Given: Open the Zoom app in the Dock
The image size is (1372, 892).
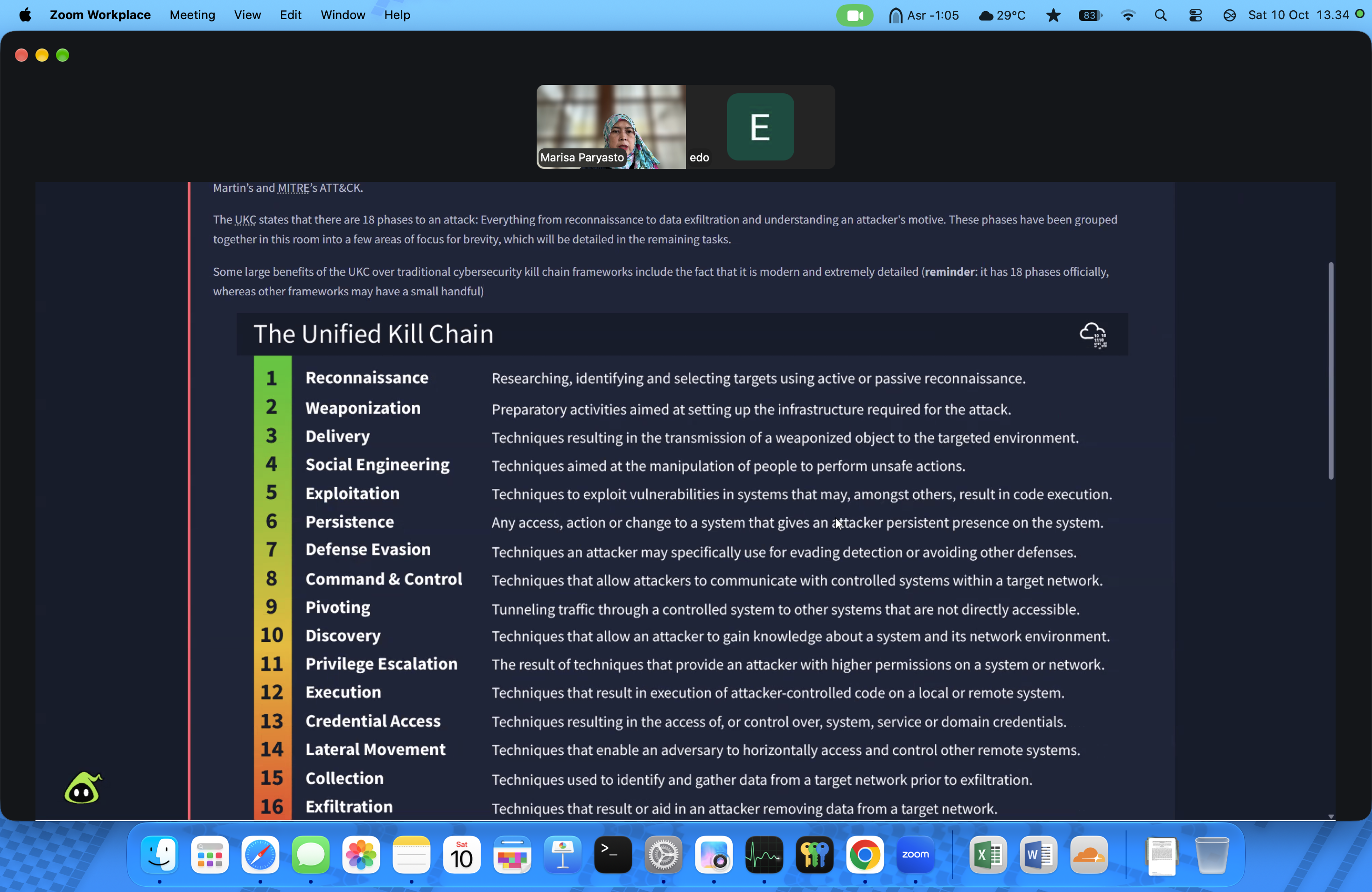Looking at the screenshot, I should pos(915,855).
